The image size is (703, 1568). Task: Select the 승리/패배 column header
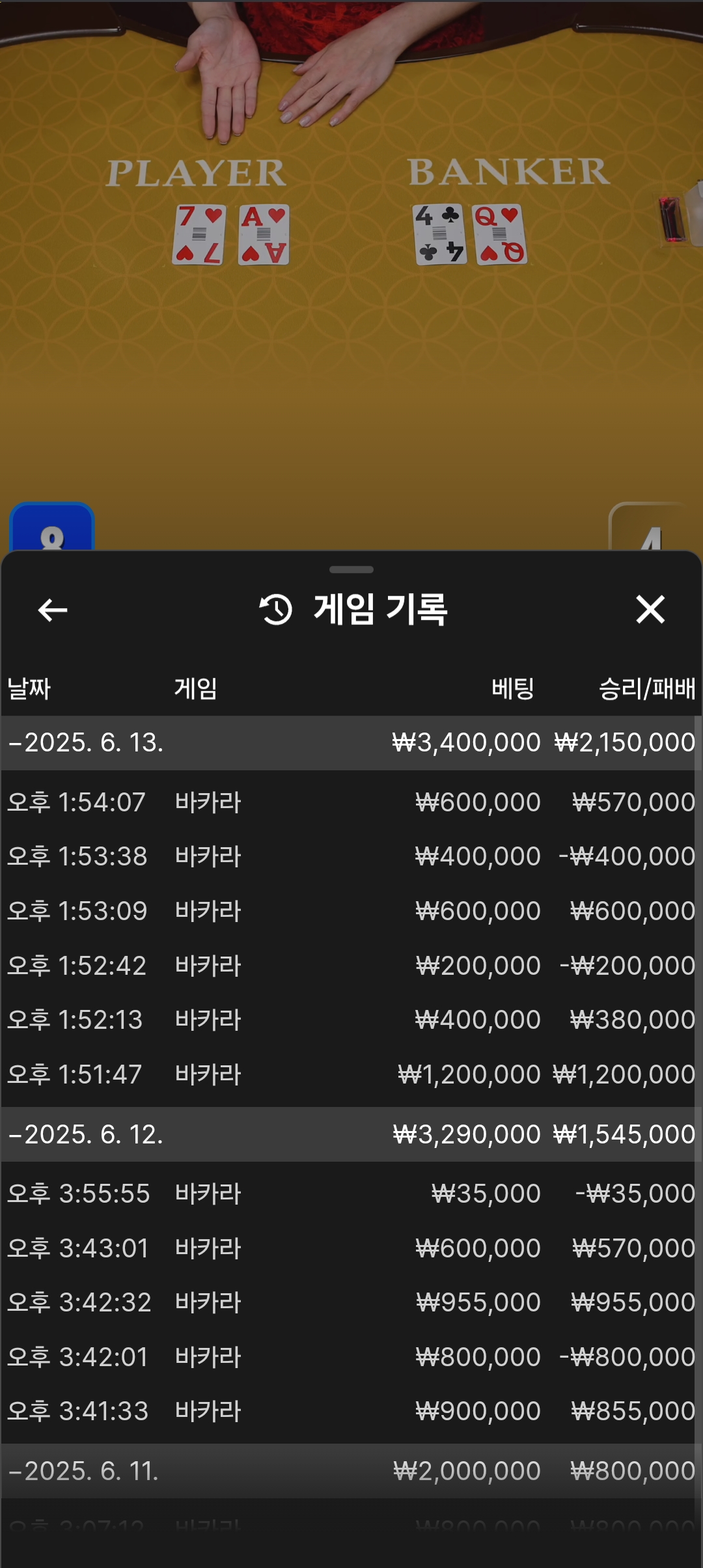coord(647,688)
